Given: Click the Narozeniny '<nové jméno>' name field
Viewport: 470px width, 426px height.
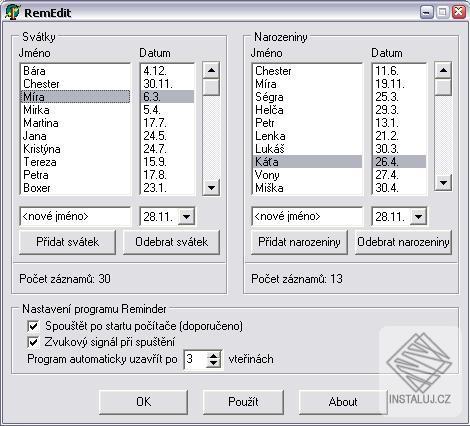Looking at the screenshot, I should (x=307, y=217).
